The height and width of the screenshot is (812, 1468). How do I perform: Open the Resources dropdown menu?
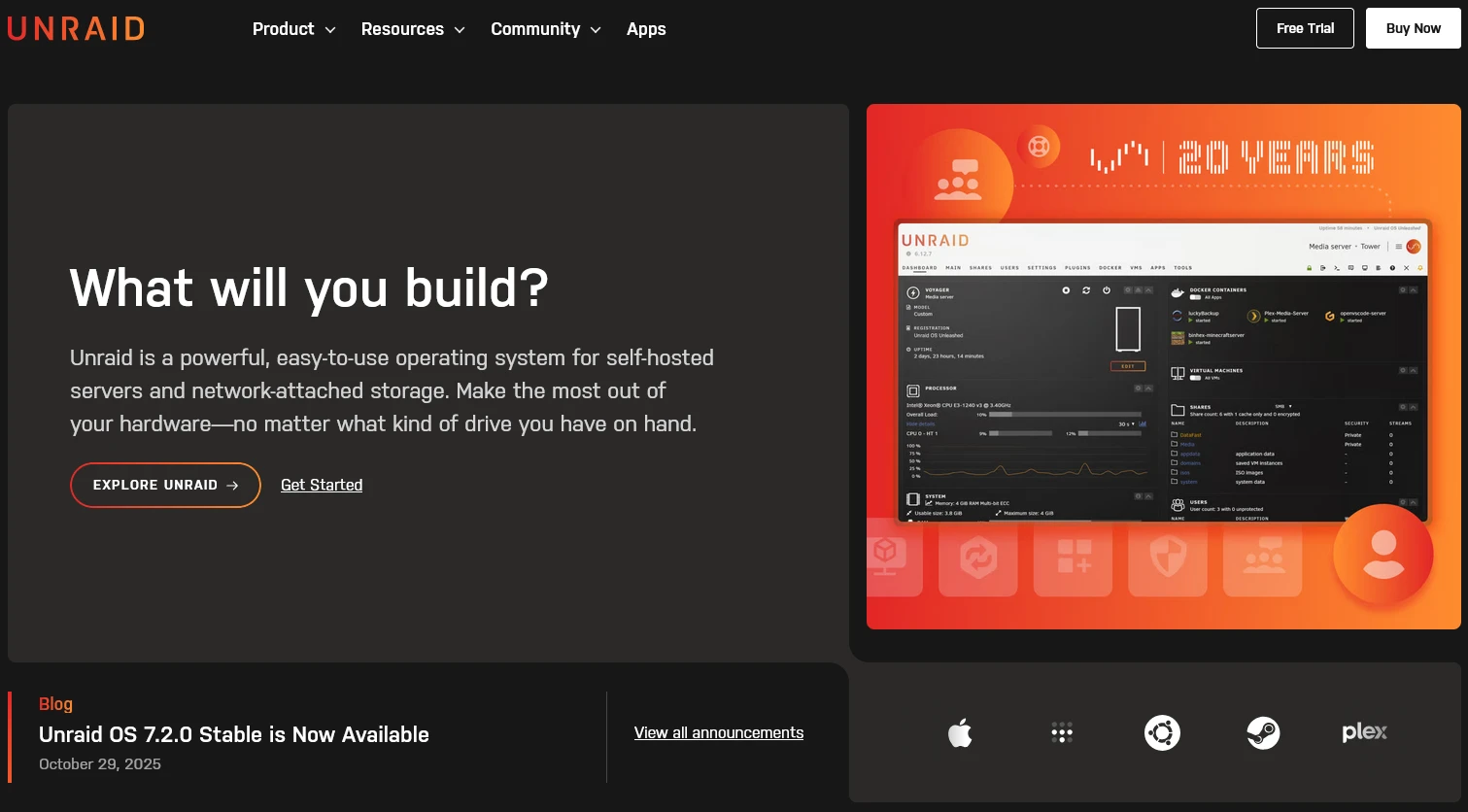[413, 29]
